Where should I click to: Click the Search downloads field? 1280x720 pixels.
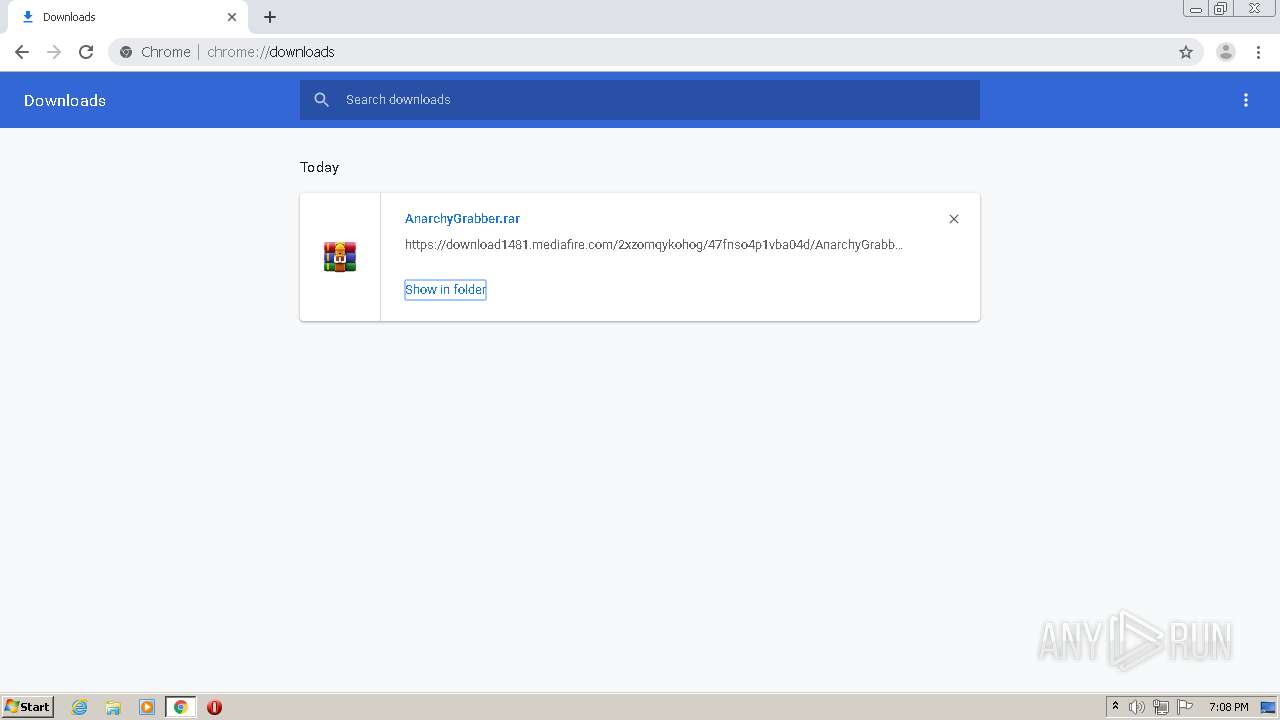coord(640,100)
